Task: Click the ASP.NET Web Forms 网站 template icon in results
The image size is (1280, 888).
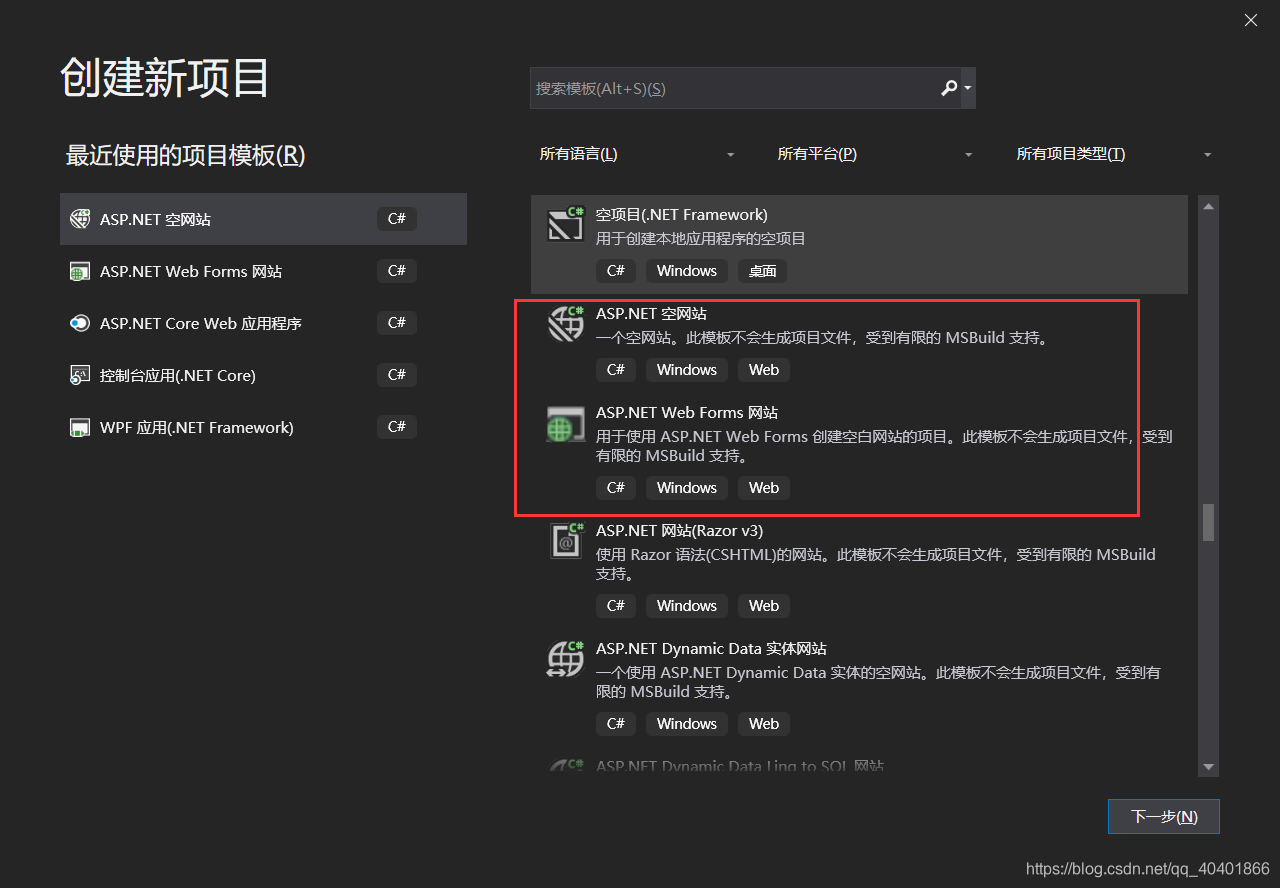Action: (x=565, y=422)
